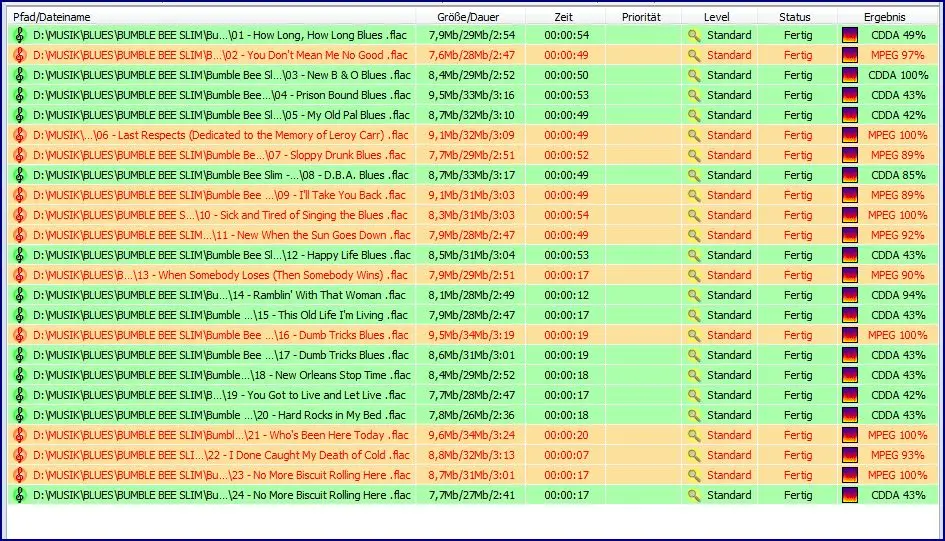Image resolution: width=945 pixels, height=541 pixels.
Task: Click the time cell 00:00:20
Action: (x=567, y=434)
